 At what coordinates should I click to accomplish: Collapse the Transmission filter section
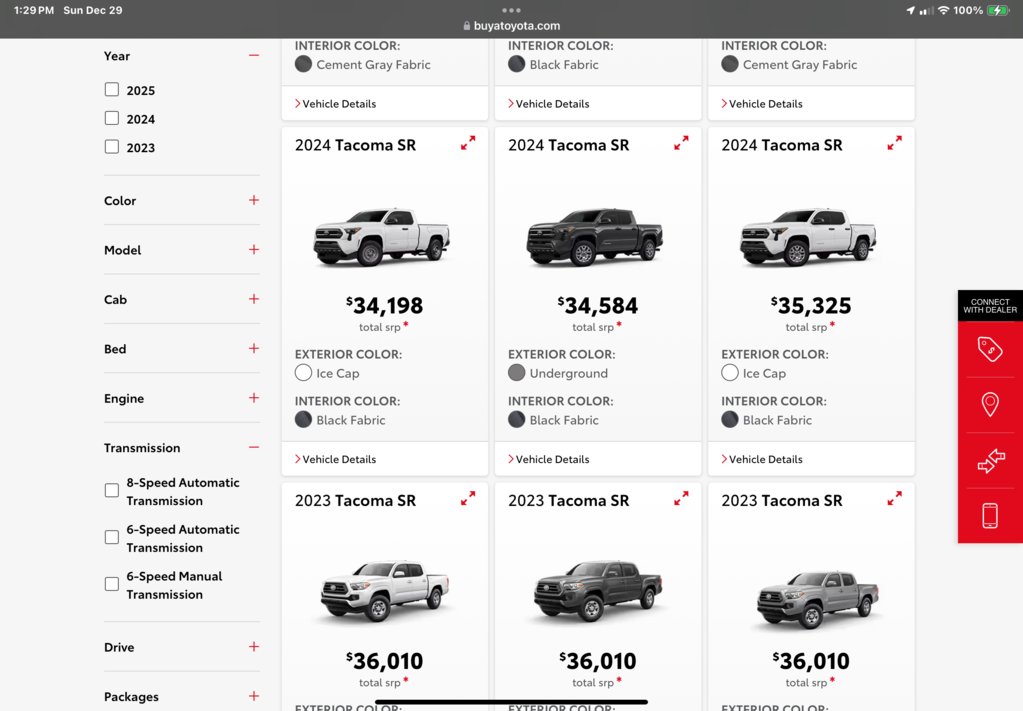point(254,447)
